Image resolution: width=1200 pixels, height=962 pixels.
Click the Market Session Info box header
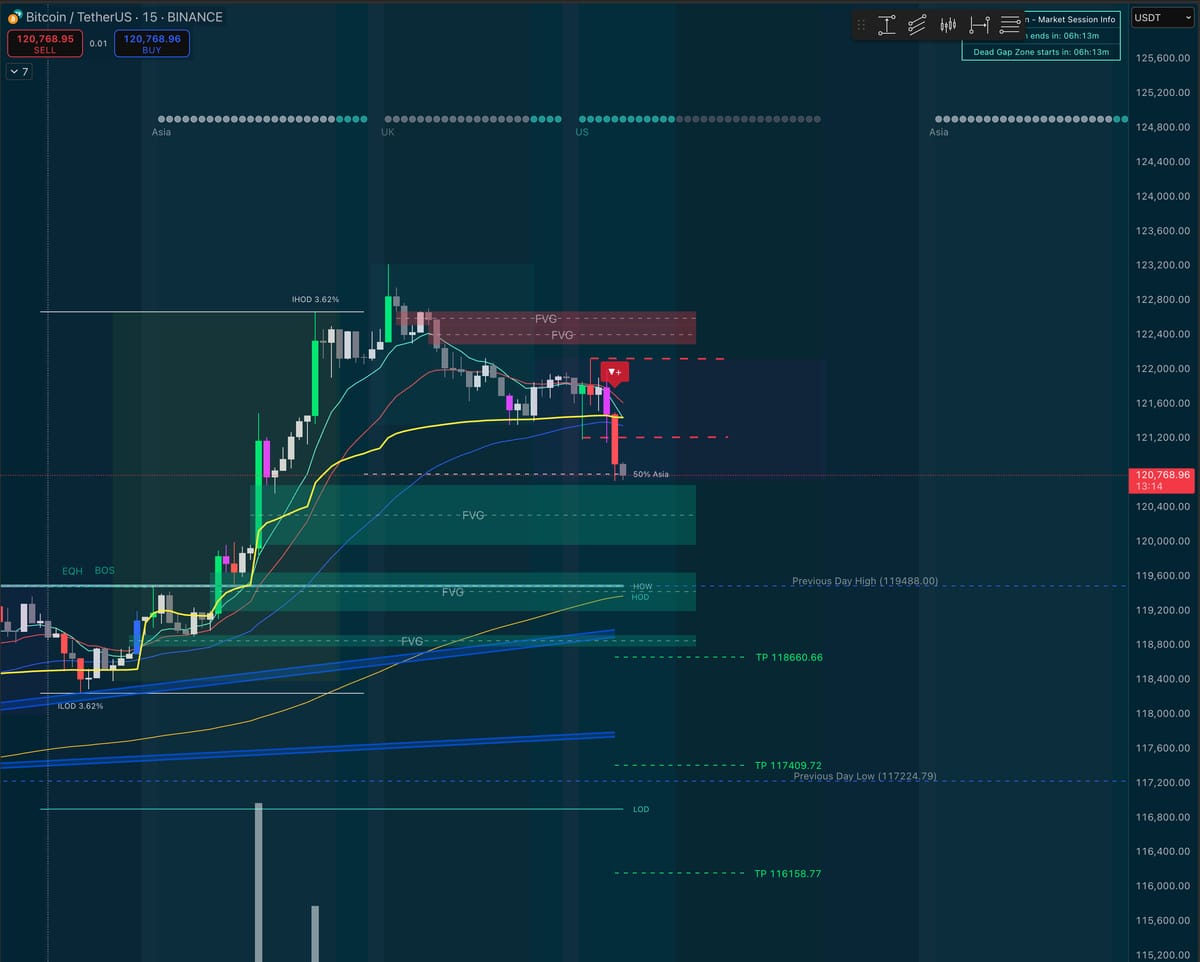coord(1070,19)
